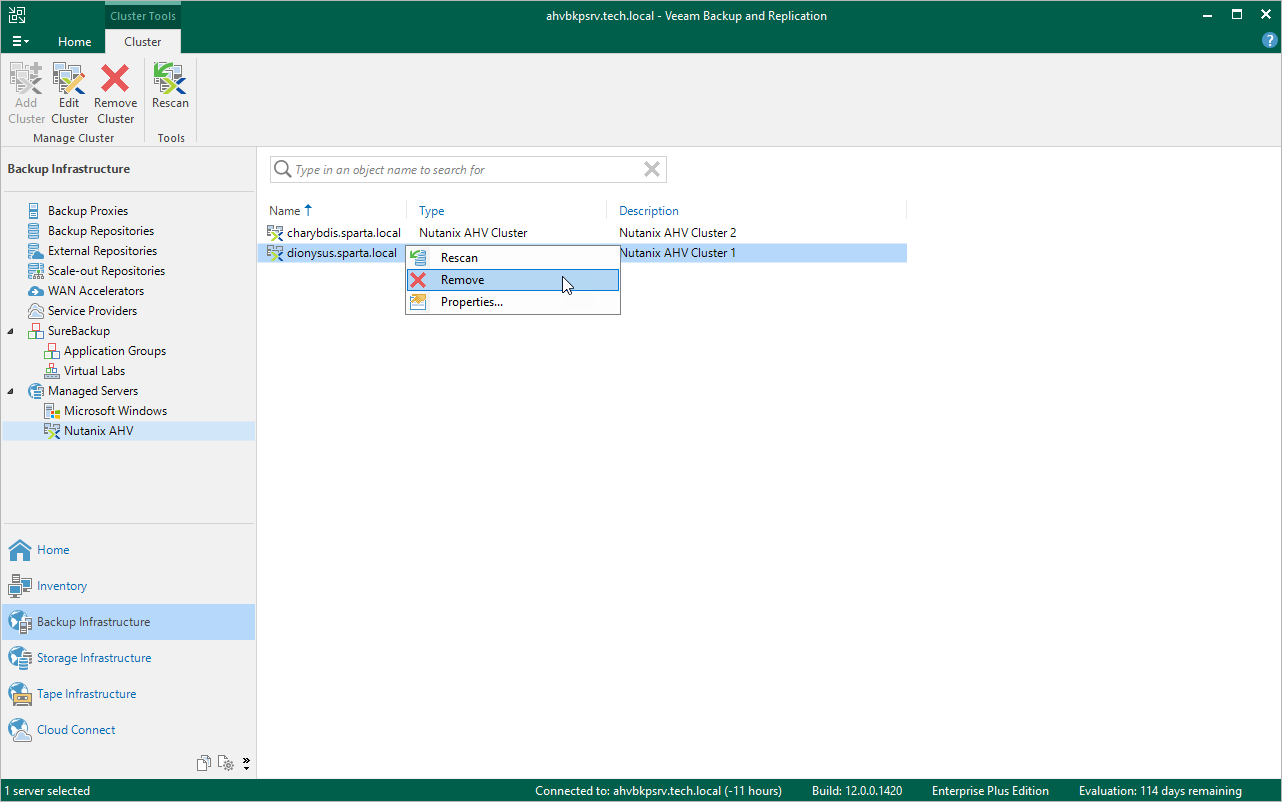Image resolution: width=1282 pixels, height=802 pixels.
Task: Select WAN Accelerators in the tree
Action: 96,291
